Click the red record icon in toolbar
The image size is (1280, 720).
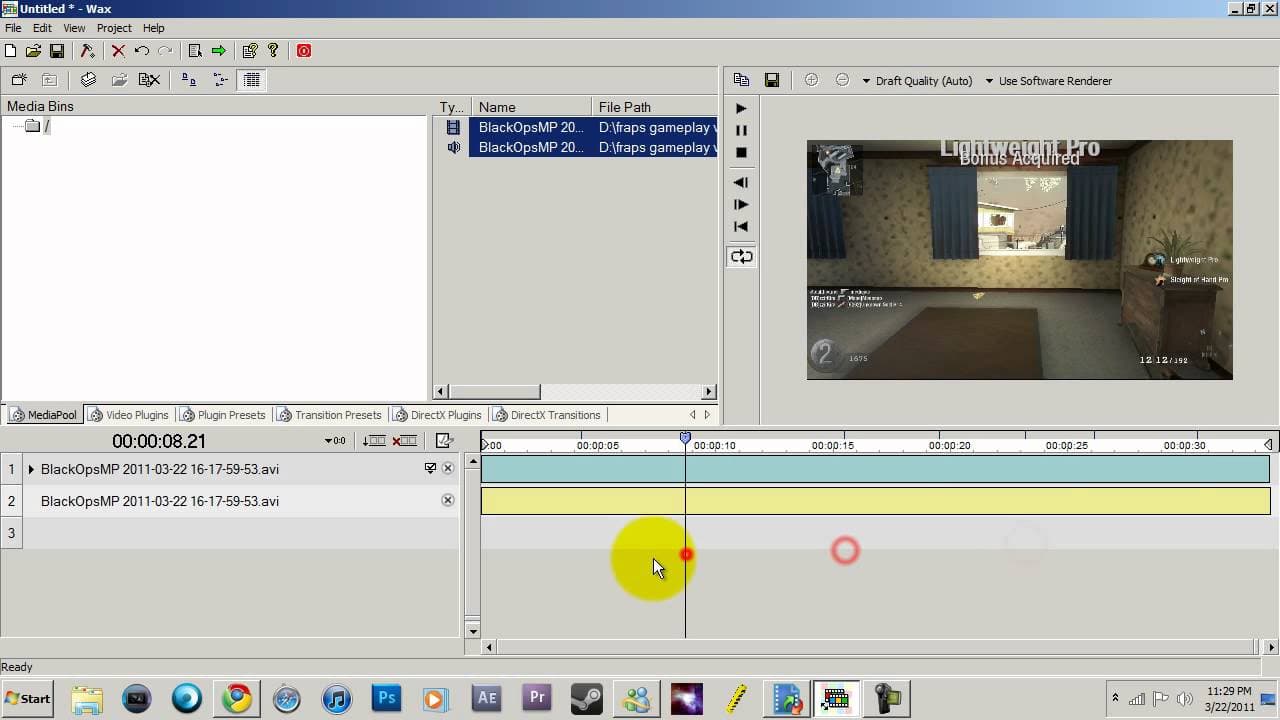304,51
